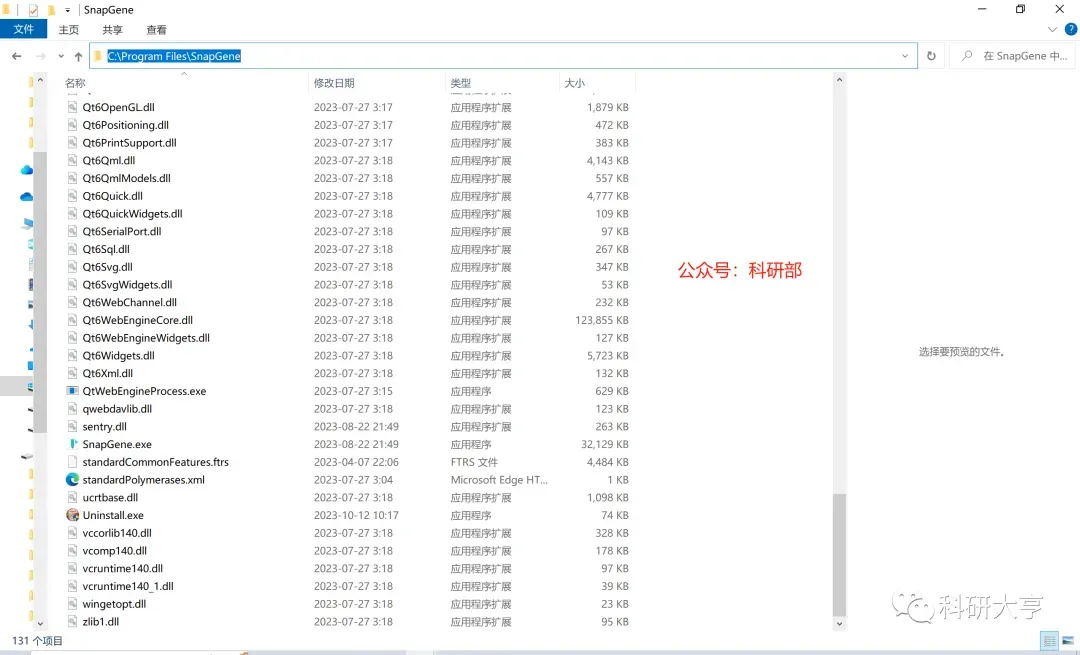The width and height of the screenshot is (1080, 655).
Task: Click the standardCommonFeatures.ftrs file icon
Action: tap(72, 461)
